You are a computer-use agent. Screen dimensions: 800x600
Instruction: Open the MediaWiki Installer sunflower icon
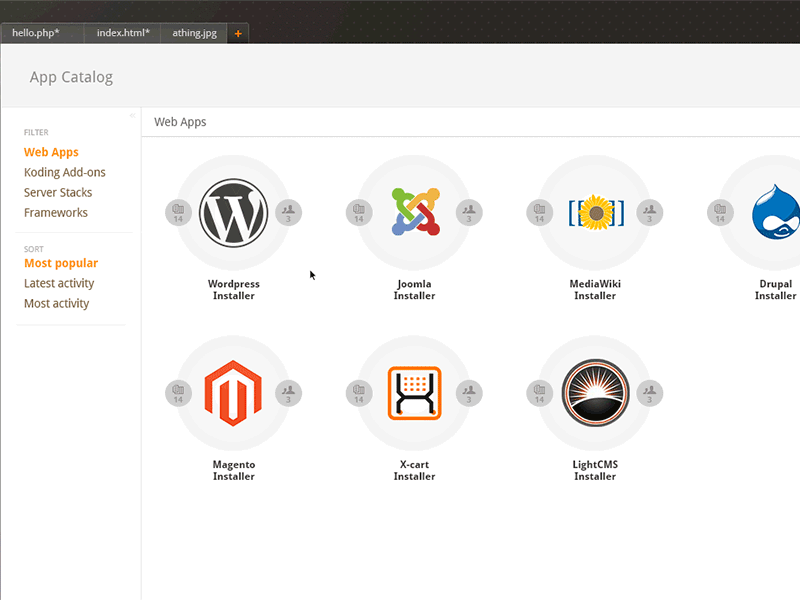point(595,212)
